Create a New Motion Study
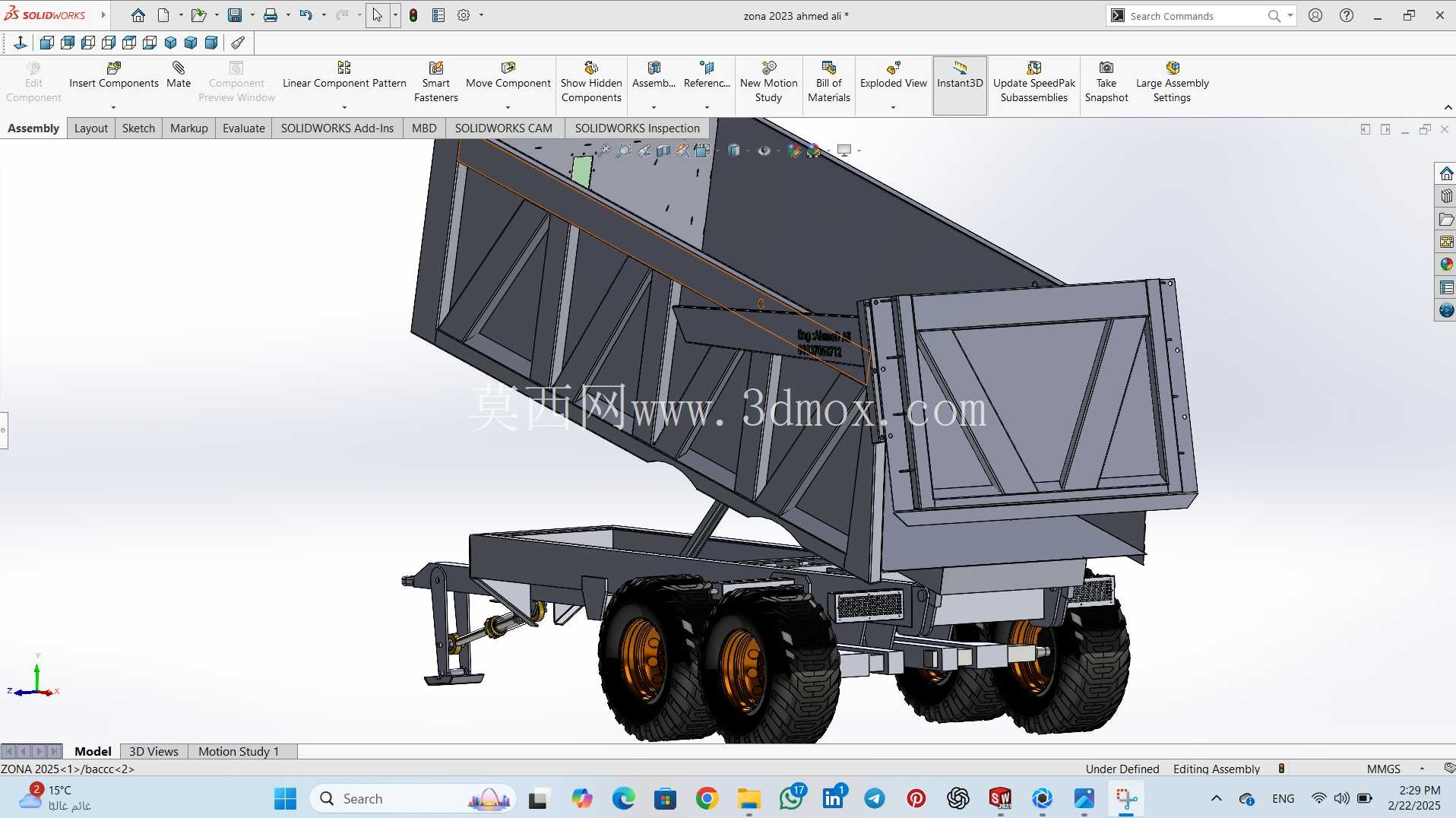The height and width of the screenshot is (818, 1456). click(769, 82)
